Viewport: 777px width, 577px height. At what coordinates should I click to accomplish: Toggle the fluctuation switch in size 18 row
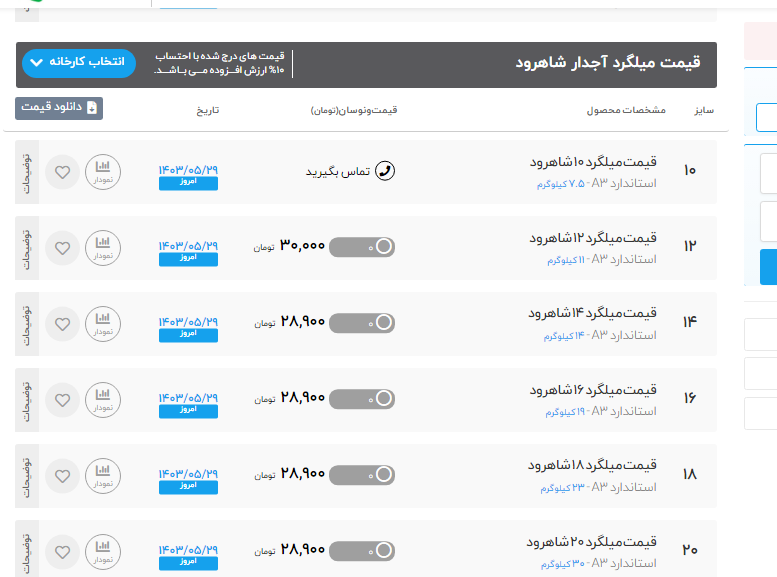[362, 475]
